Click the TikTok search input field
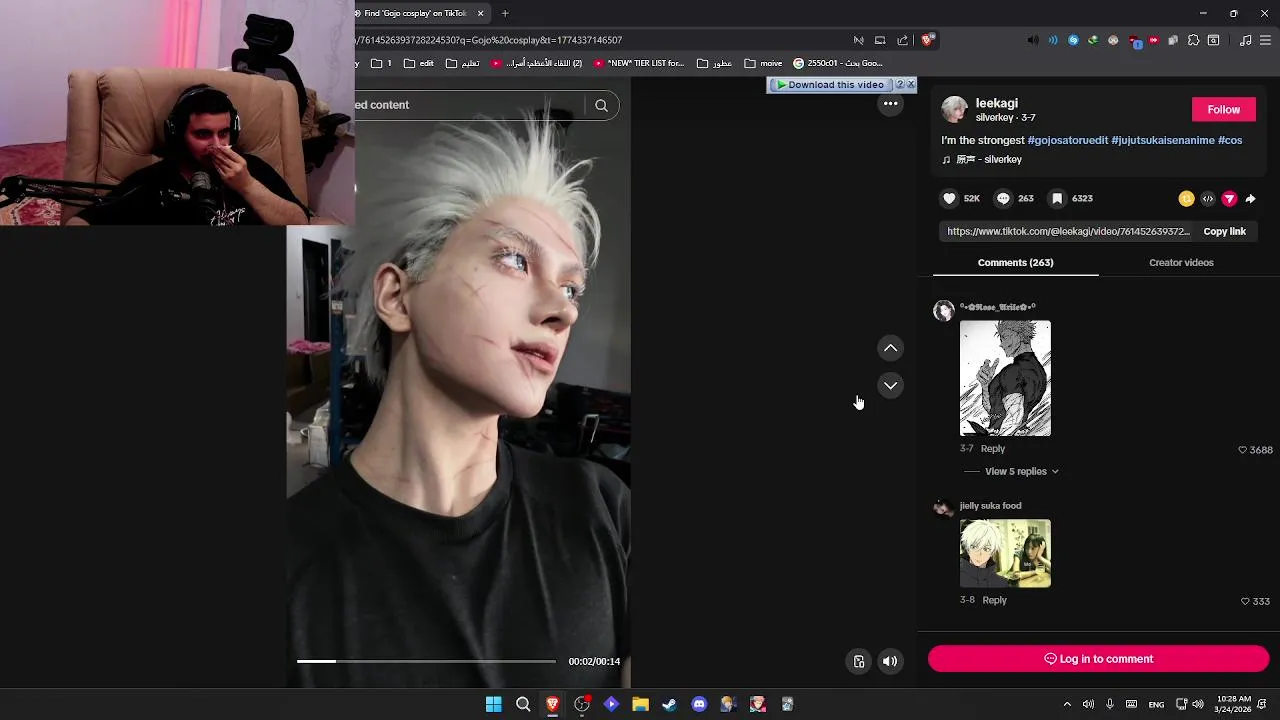1280x720 pixels. (470, 105)
